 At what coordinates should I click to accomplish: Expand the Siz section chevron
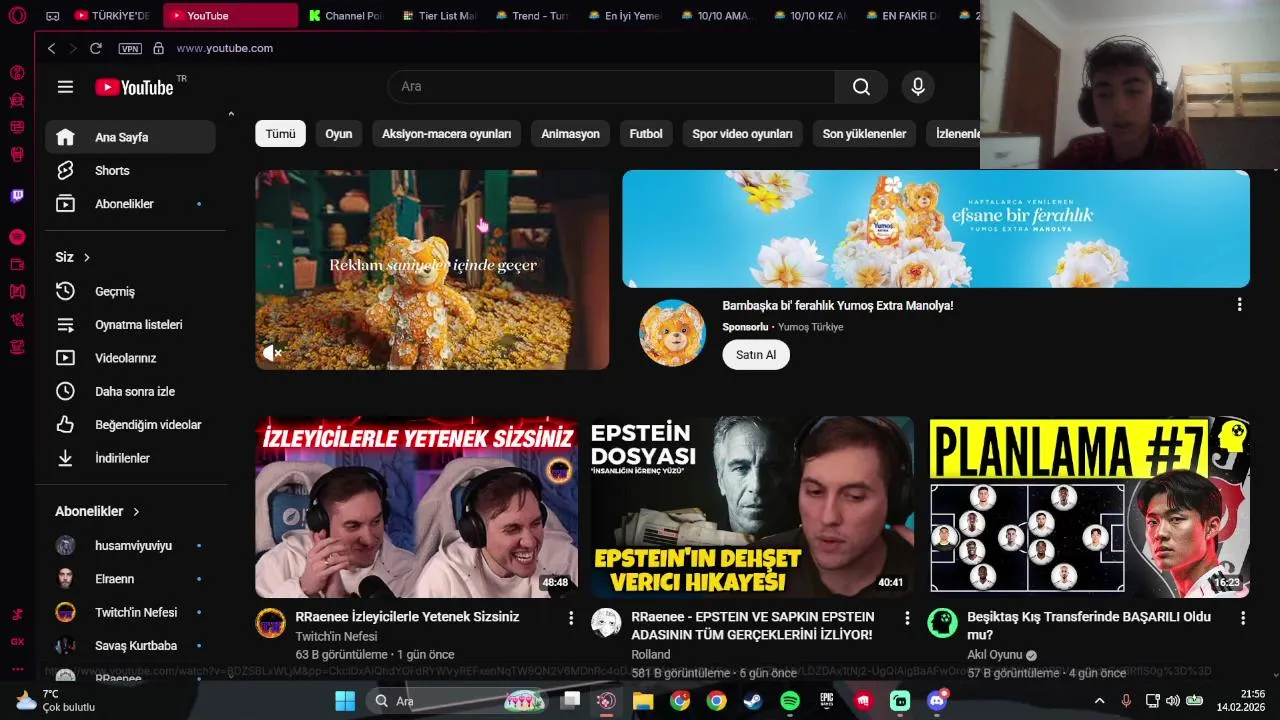87,258
